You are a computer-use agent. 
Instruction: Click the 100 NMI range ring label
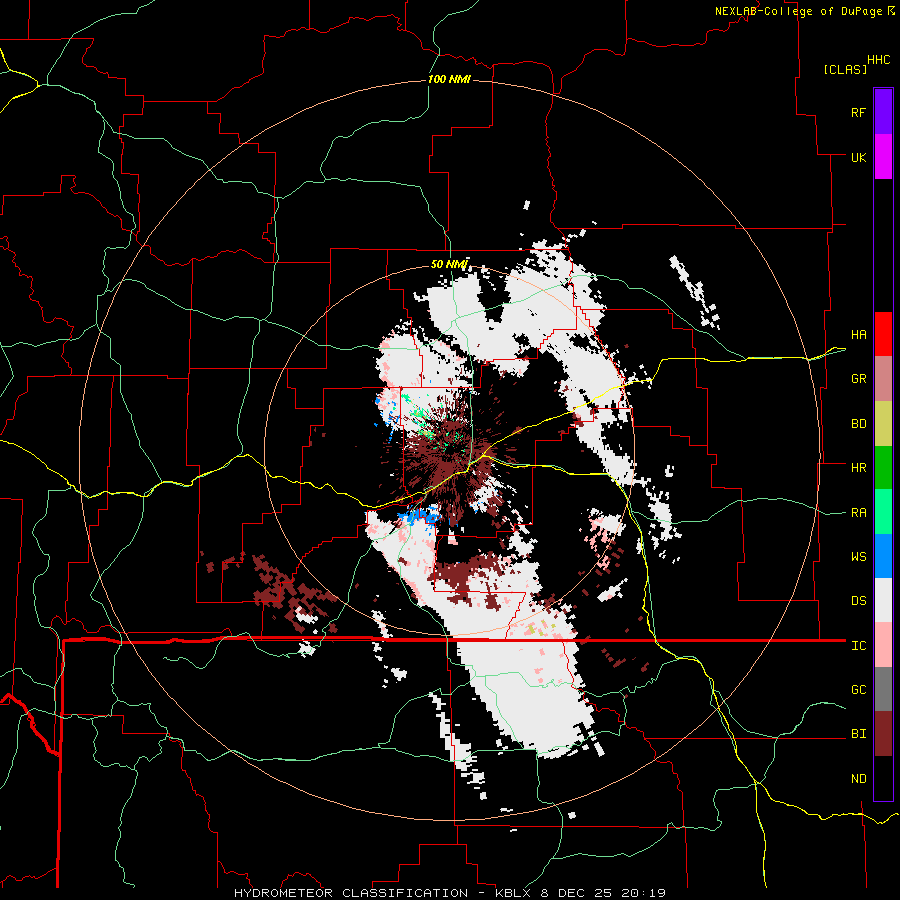[x=449, y=79]
